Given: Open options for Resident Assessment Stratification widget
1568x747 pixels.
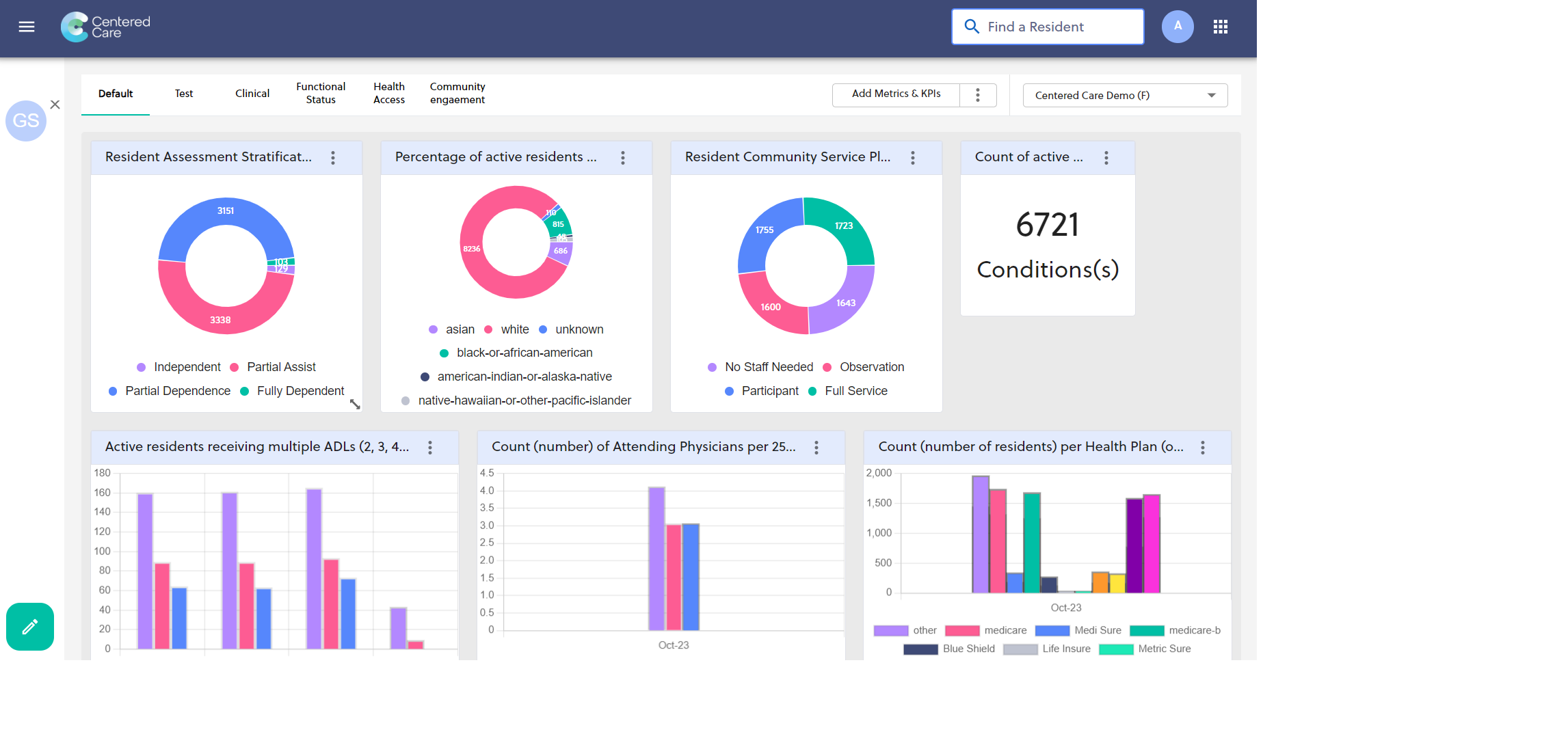Looking at the screenshot, I should pos(333,157).
